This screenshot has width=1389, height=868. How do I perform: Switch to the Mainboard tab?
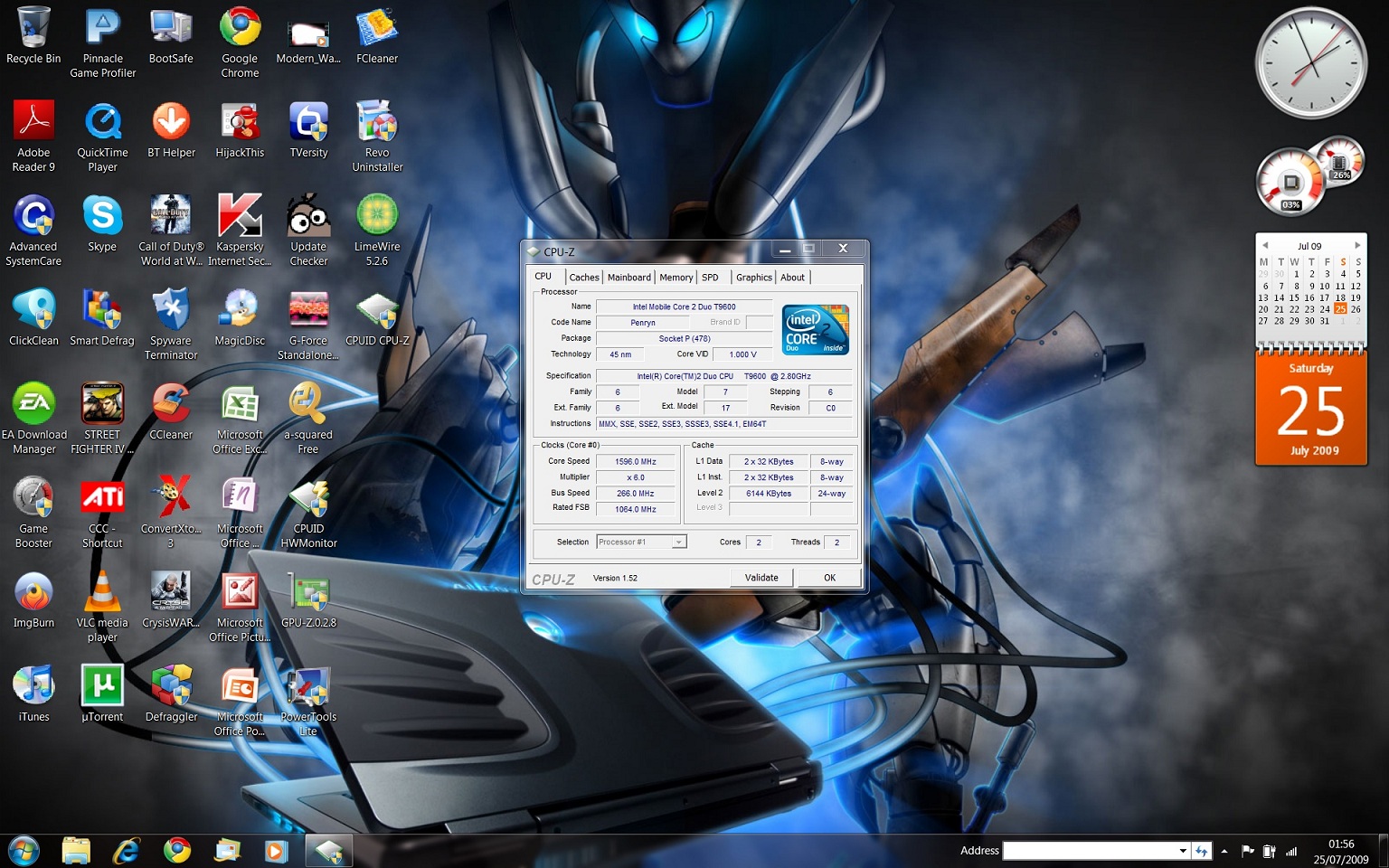click(628, 278)
